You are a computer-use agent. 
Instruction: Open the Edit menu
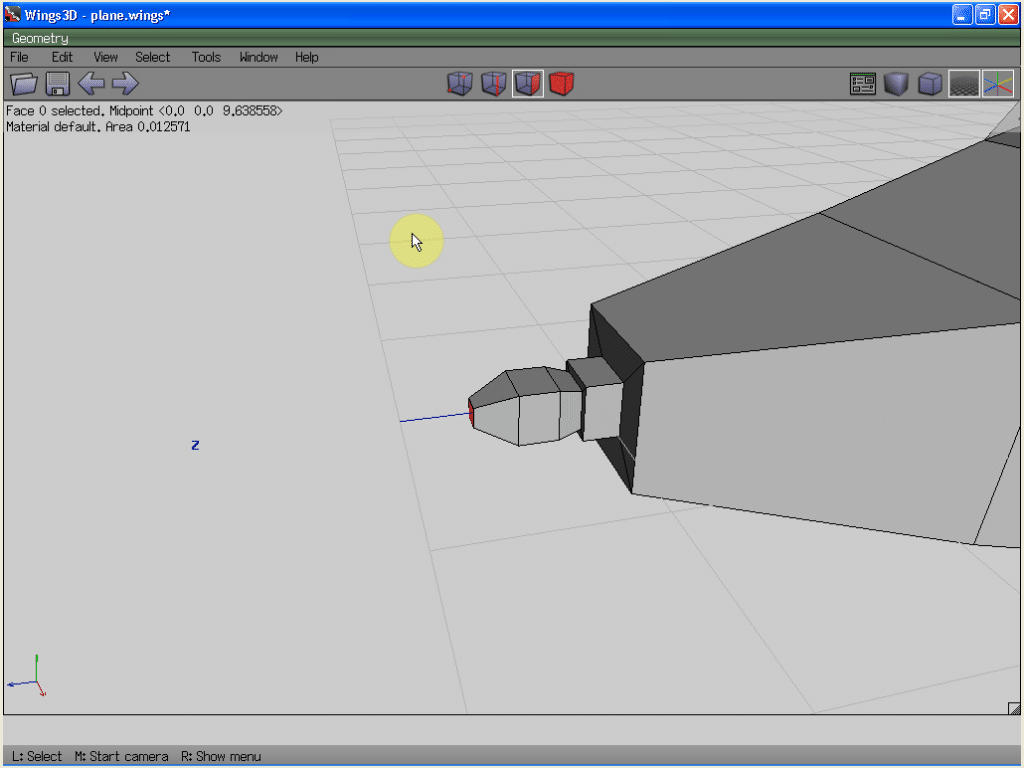point(62,57)
